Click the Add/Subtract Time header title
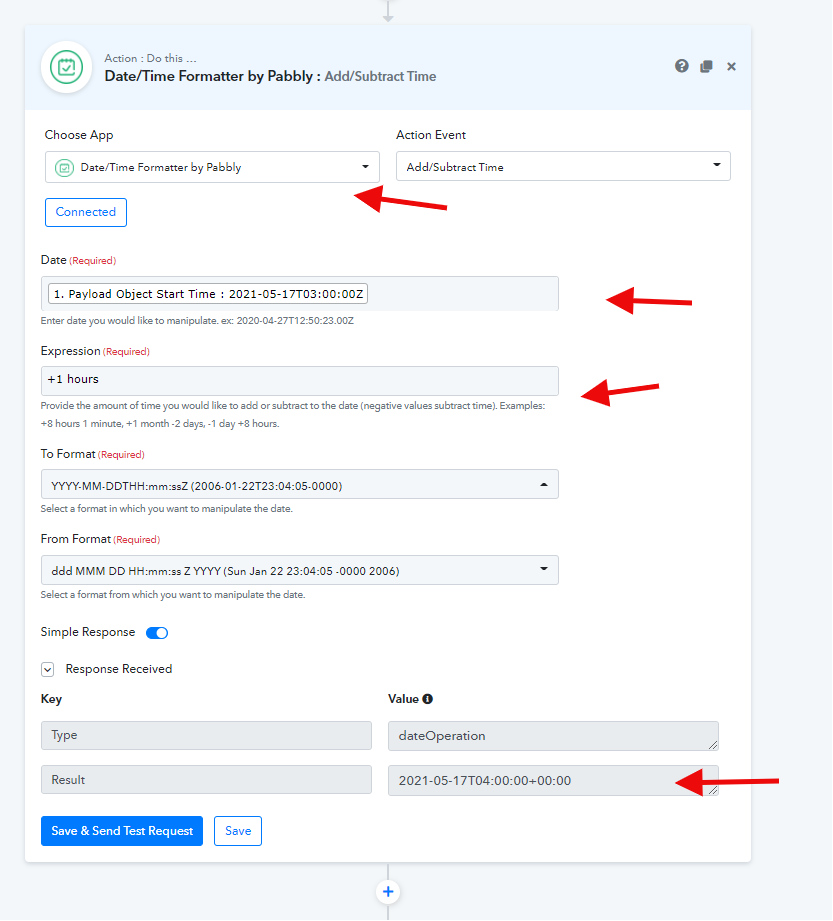 380,76
